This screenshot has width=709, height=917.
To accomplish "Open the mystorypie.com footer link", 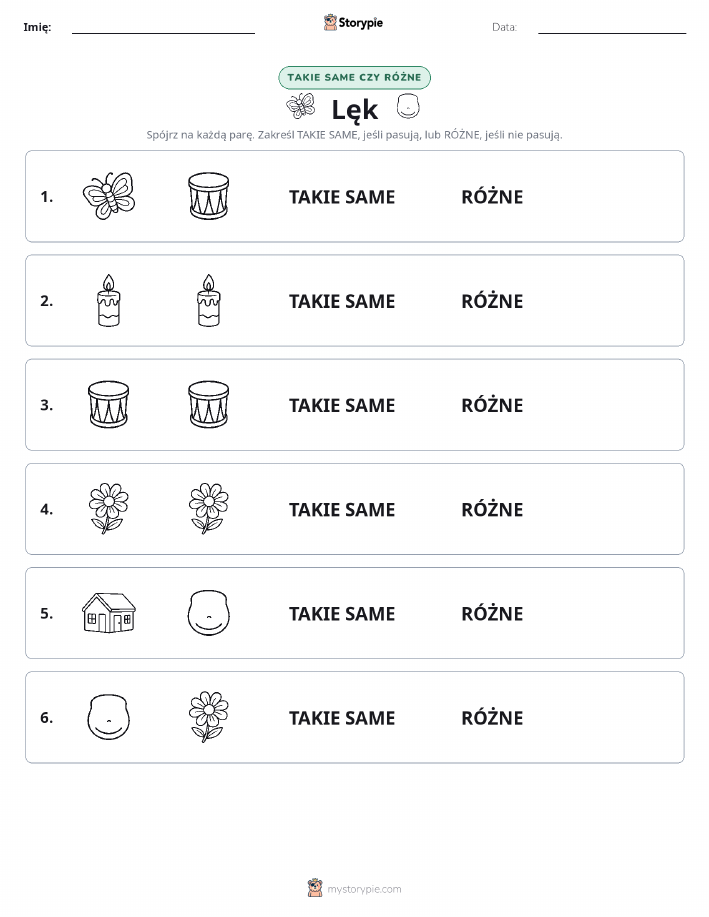I will [x=364, y=889].
